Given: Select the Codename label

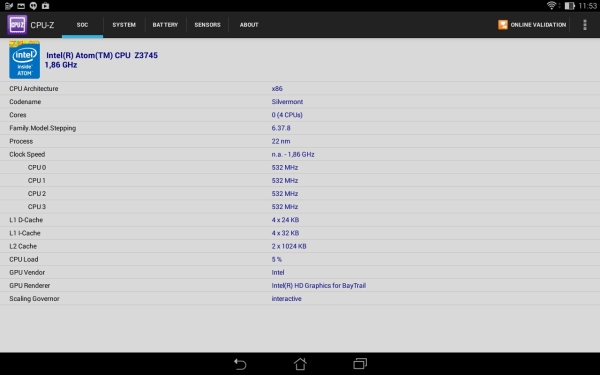Looking at the screenshot, I should (x=25, y=102).
